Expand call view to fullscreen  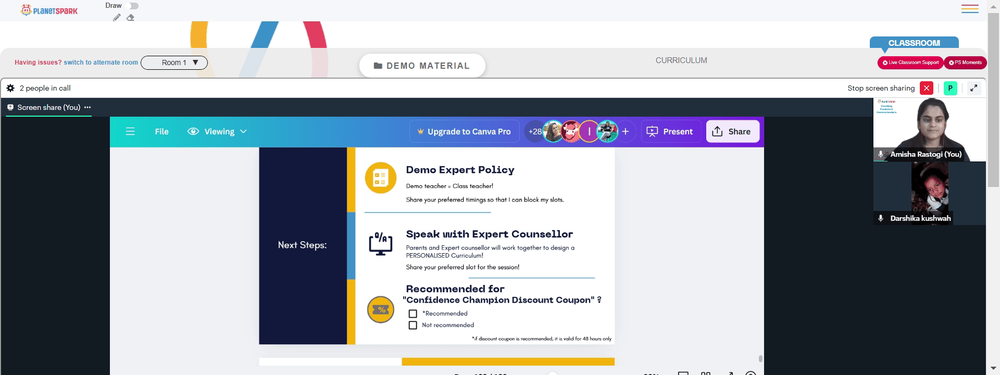click(x=974, y=88)
